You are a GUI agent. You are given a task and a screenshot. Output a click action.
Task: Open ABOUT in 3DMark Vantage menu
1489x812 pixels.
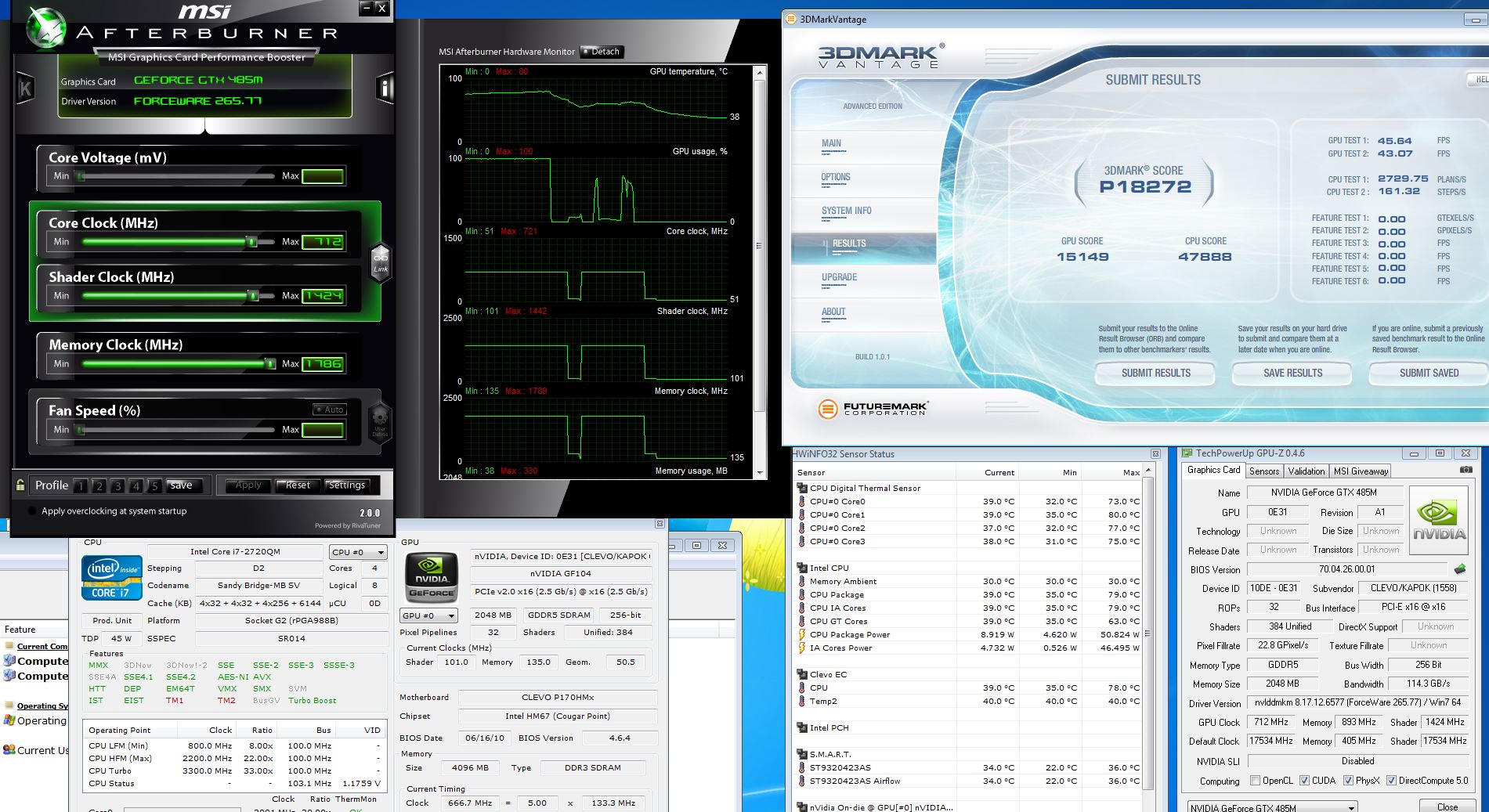point(833,312)
